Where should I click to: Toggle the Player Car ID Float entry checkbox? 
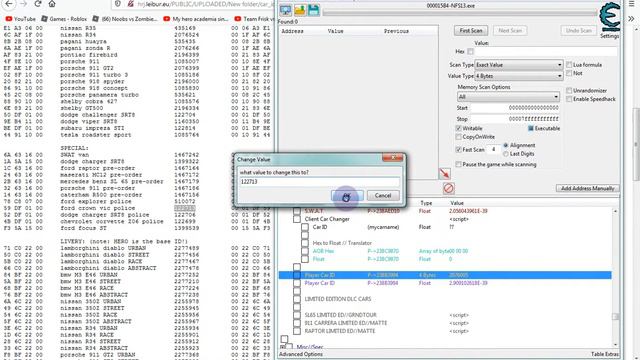click(x=297, y=283)
